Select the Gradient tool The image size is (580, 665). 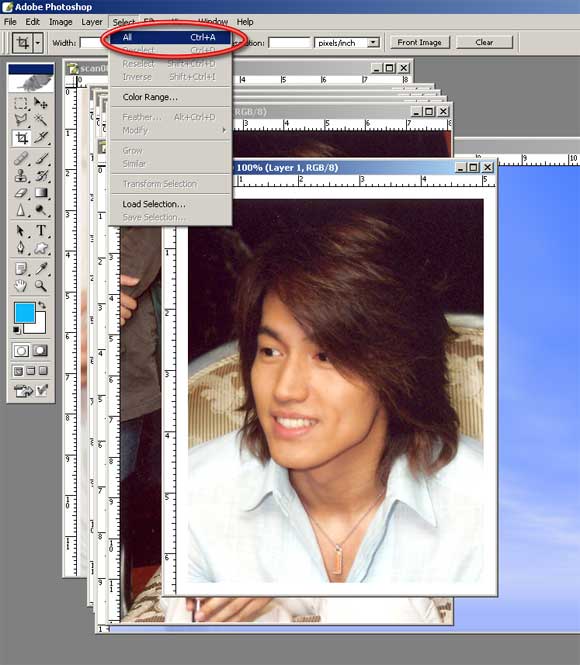41,193
